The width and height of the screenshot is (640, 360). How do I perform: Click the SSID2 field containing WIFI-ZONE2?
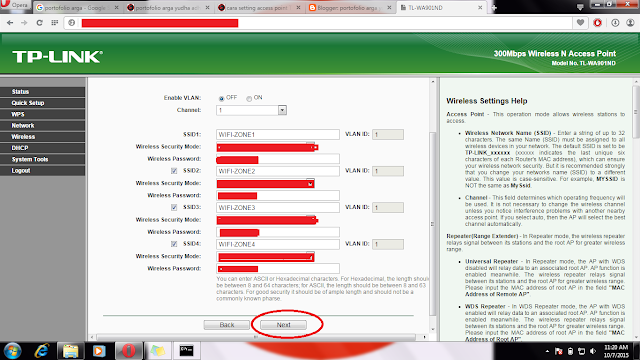click(278, 171)
